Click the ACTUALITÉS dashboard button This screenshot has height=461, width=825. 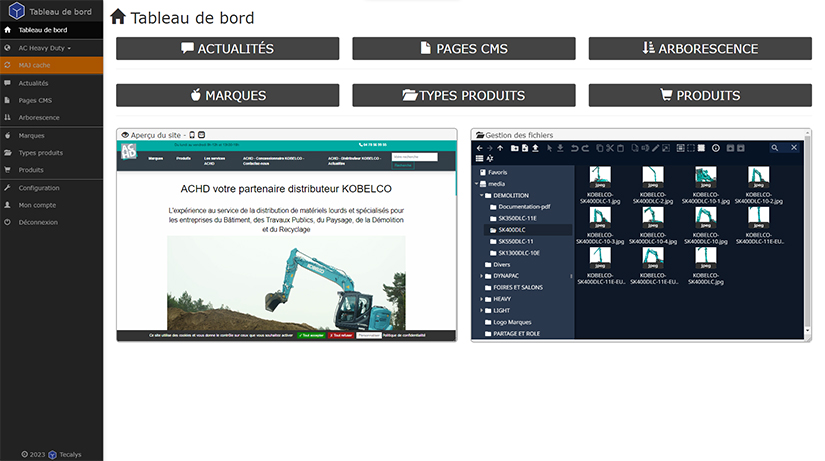[227, 48]
